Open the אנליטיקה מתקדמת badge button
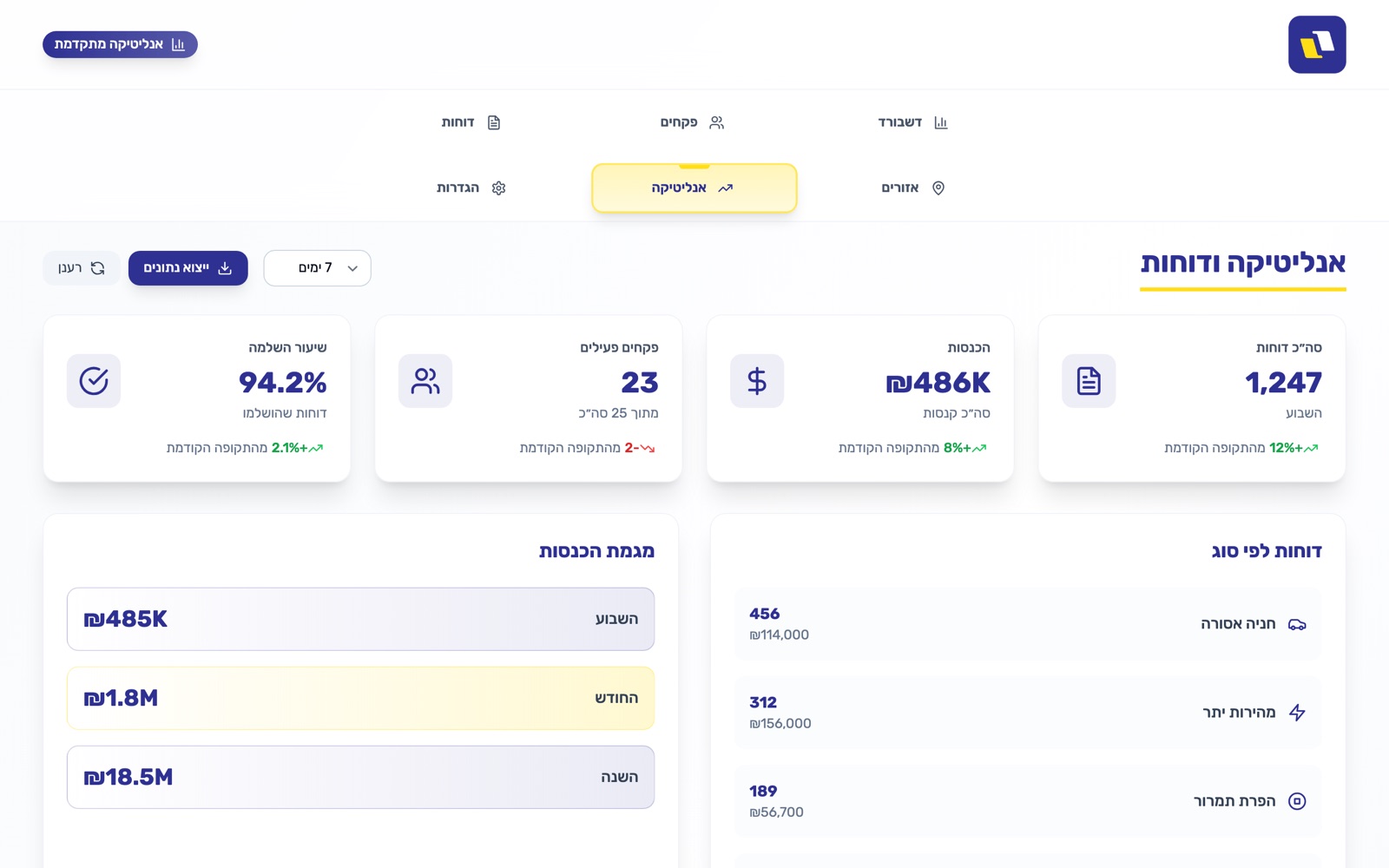The image size is (1389, 868). 120,44
